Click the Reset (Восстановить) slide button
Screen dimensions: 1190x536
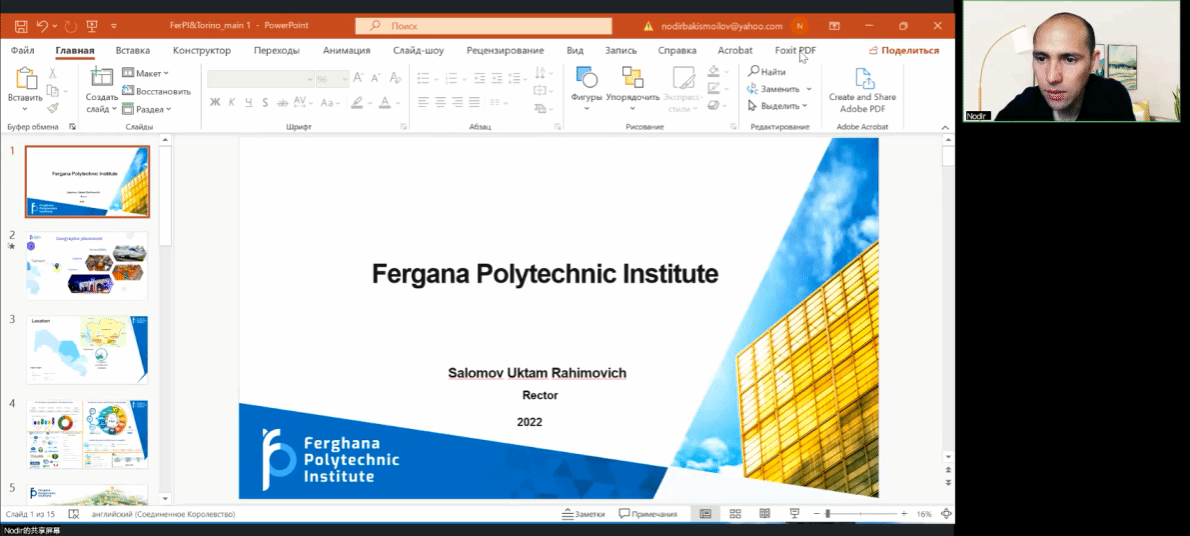tap(155, 91)
